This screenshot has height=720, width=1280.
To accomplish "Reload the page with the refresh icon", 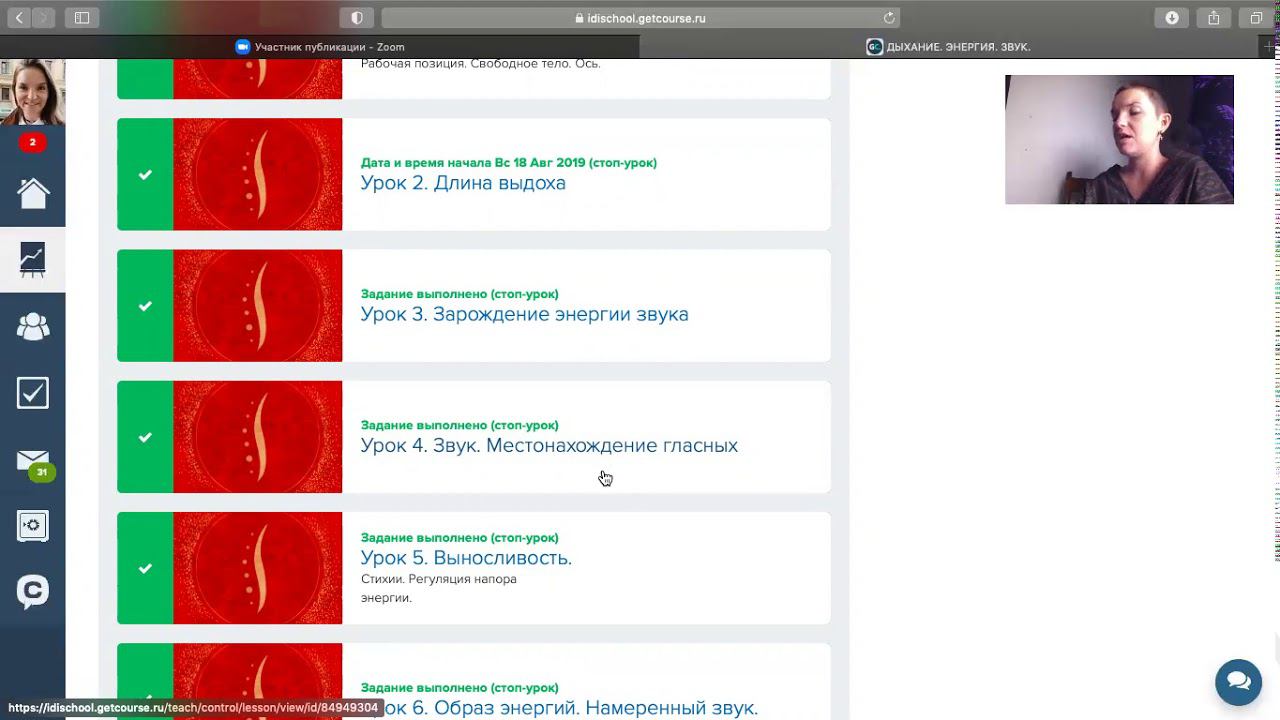I will coord(889,18).
